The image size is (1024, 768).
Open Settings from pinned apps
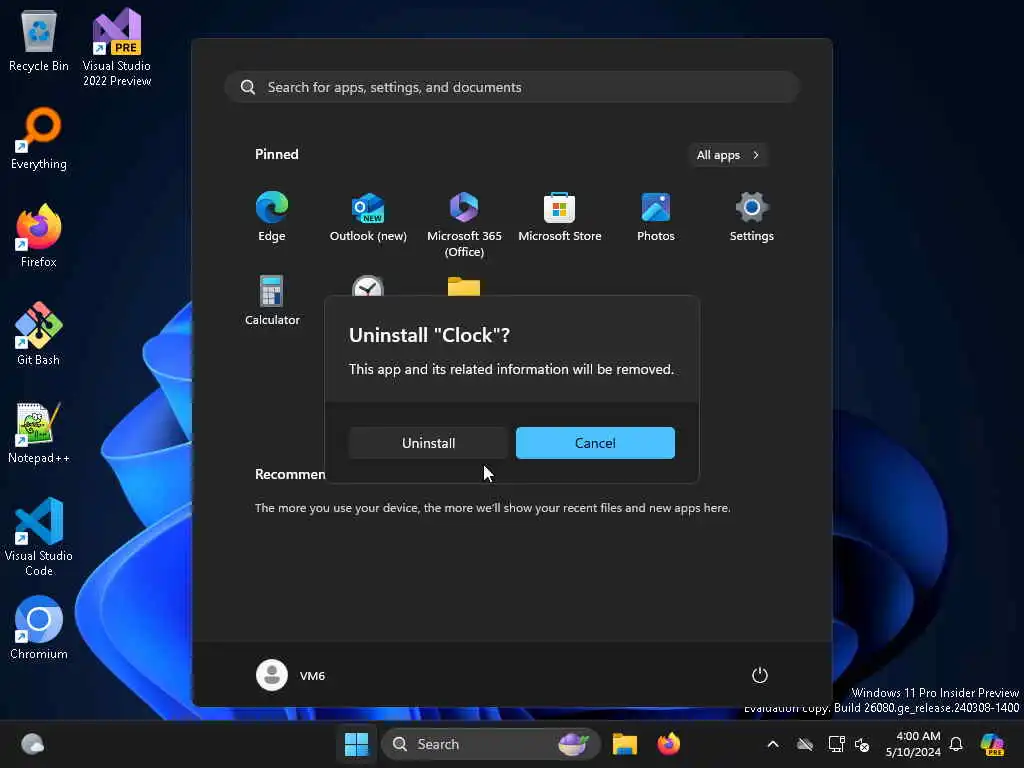click(752, 217)
